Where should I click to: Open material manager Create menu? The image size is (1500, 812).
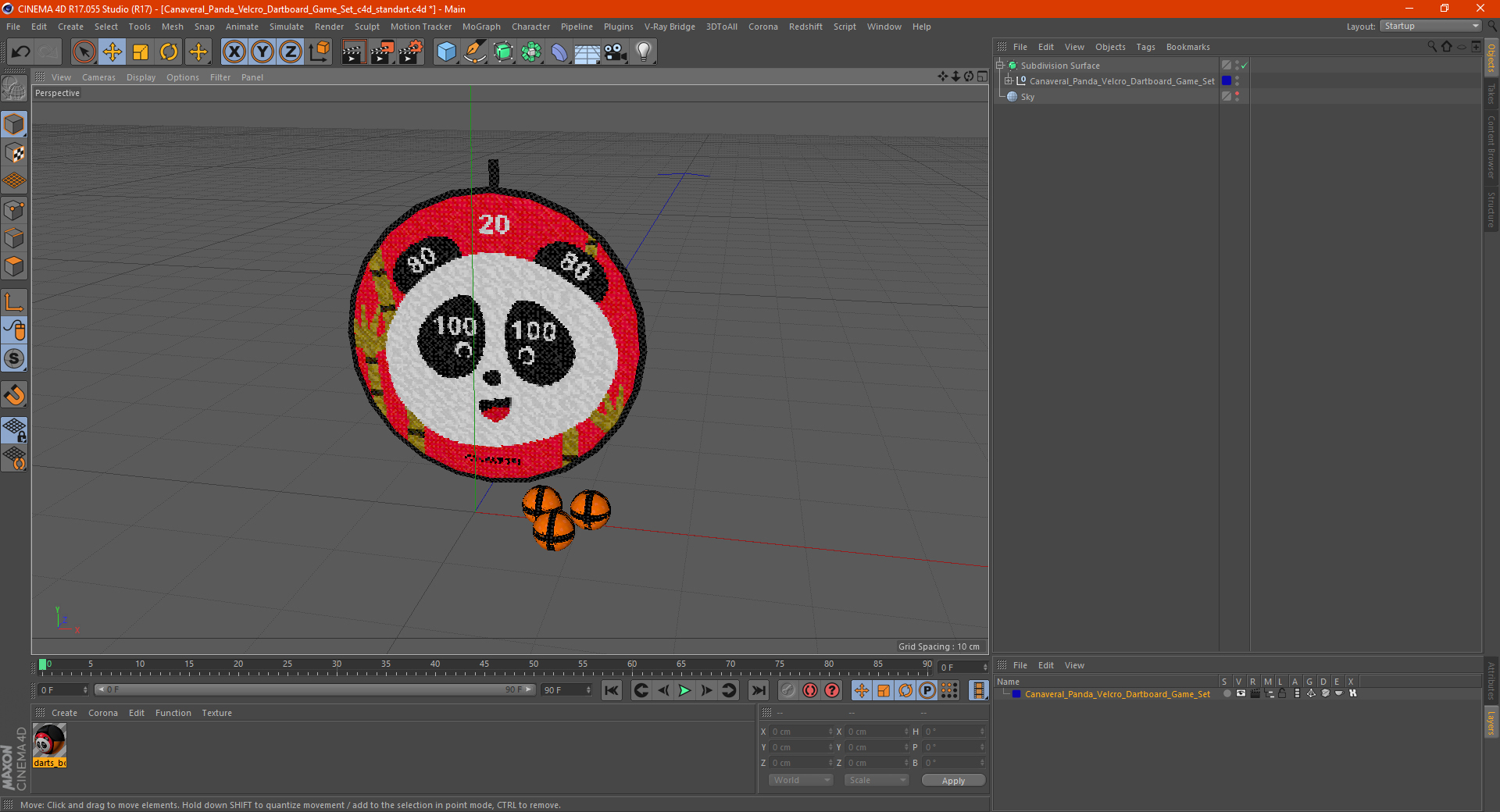64,713
